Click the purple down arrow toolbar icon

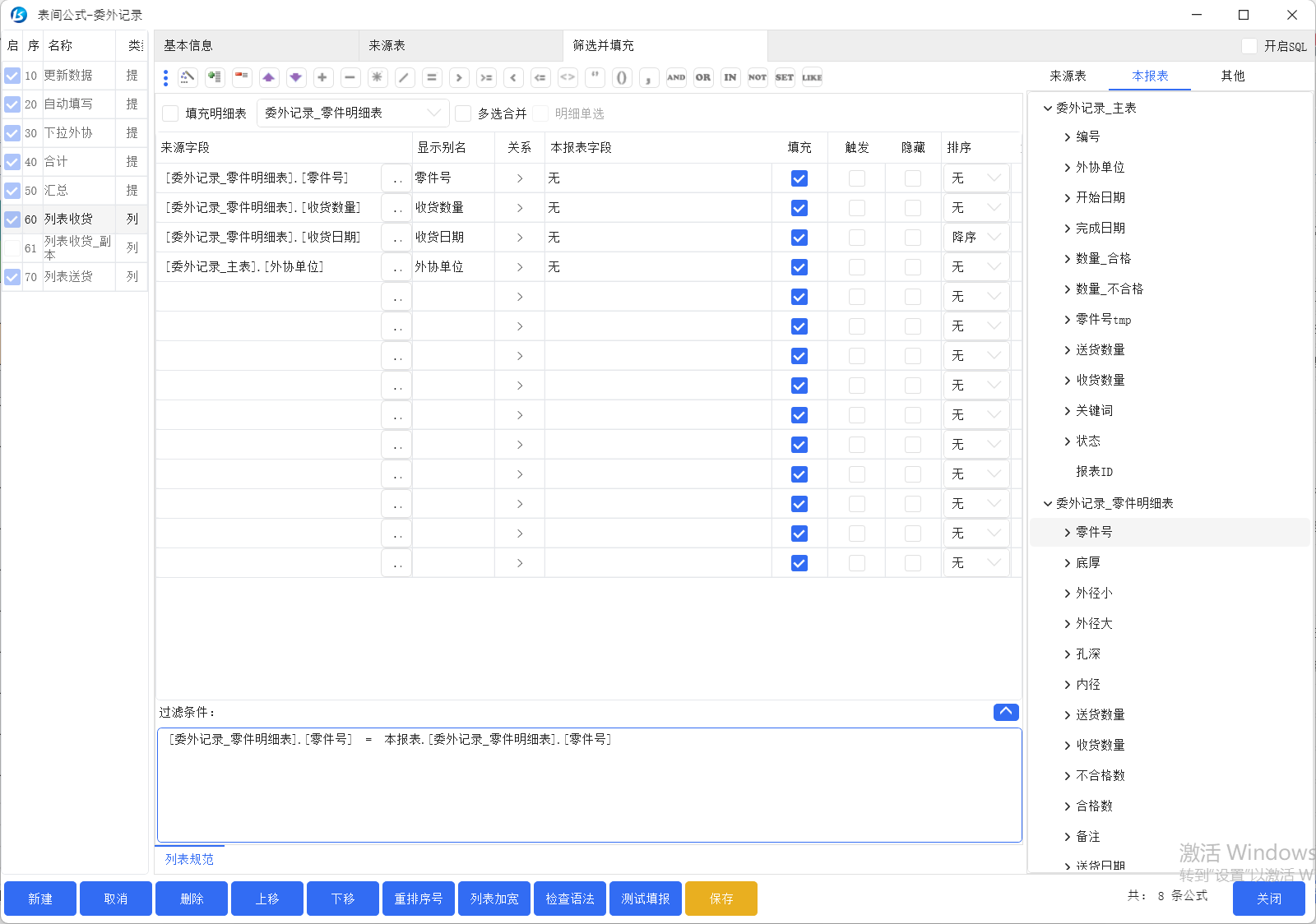[x=295, y=77]
